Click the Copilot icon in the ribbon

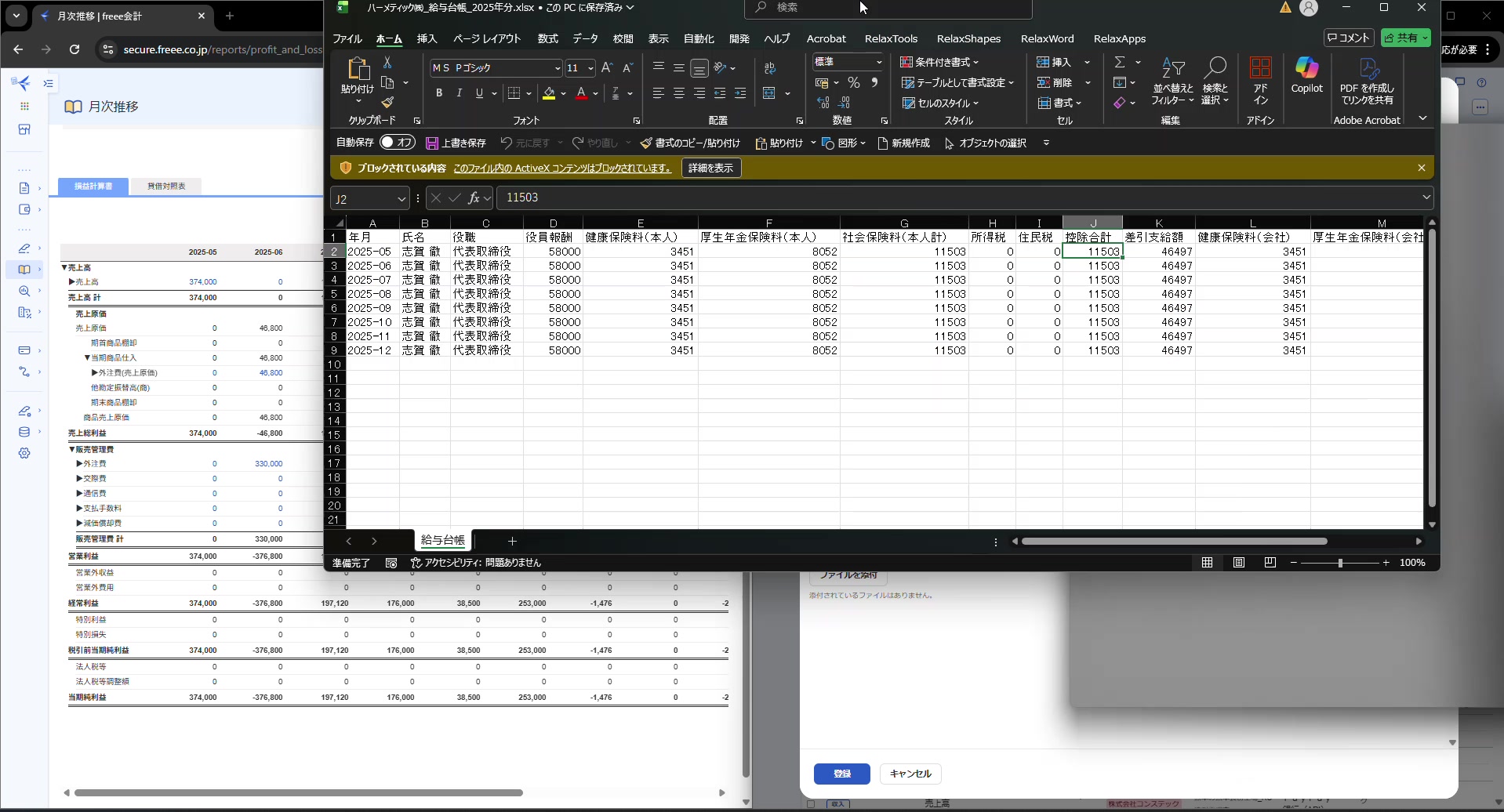(x=1306, y=76)
